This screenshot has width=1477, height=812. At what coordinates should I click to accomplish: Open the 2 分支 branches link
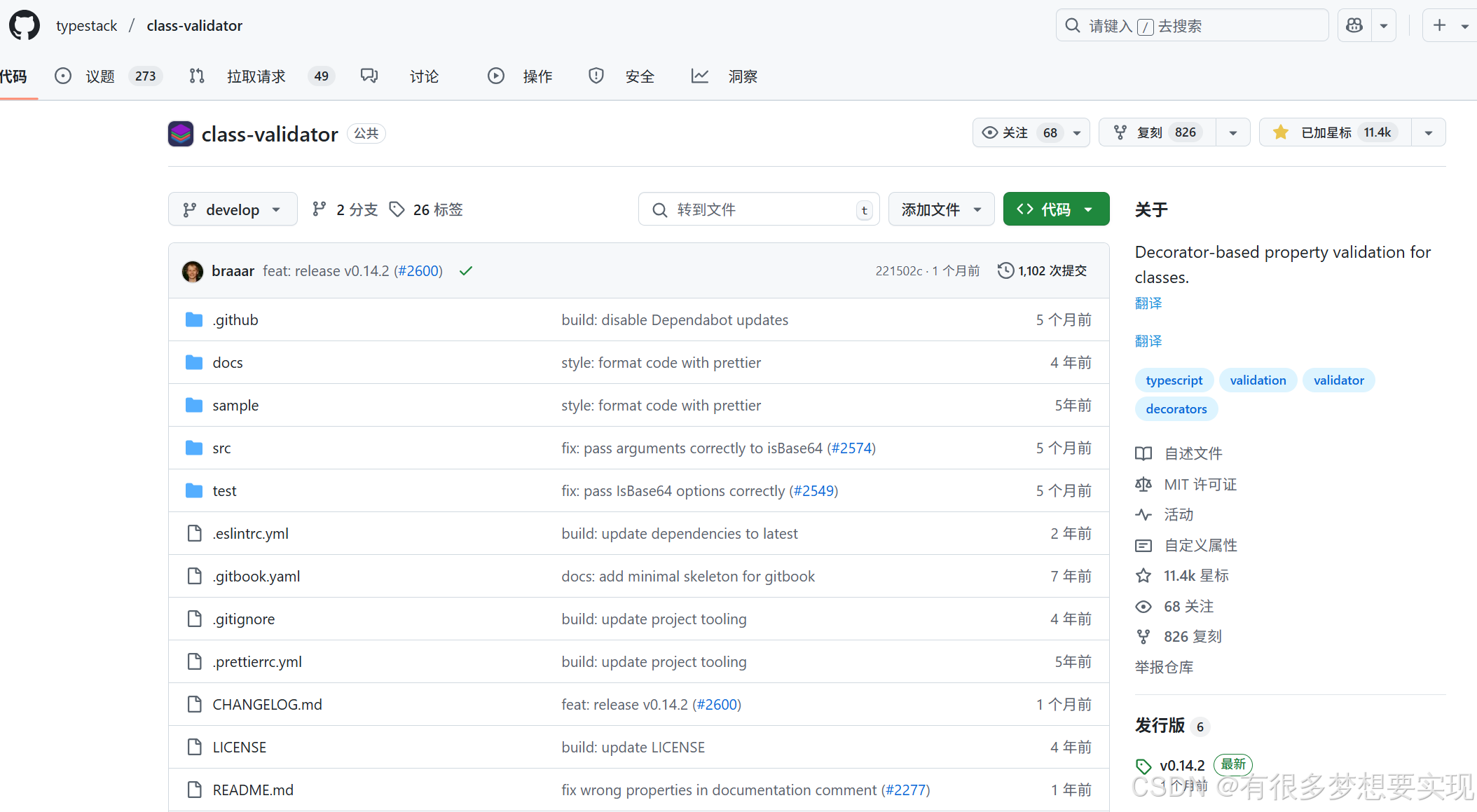[x=345, y=209]
